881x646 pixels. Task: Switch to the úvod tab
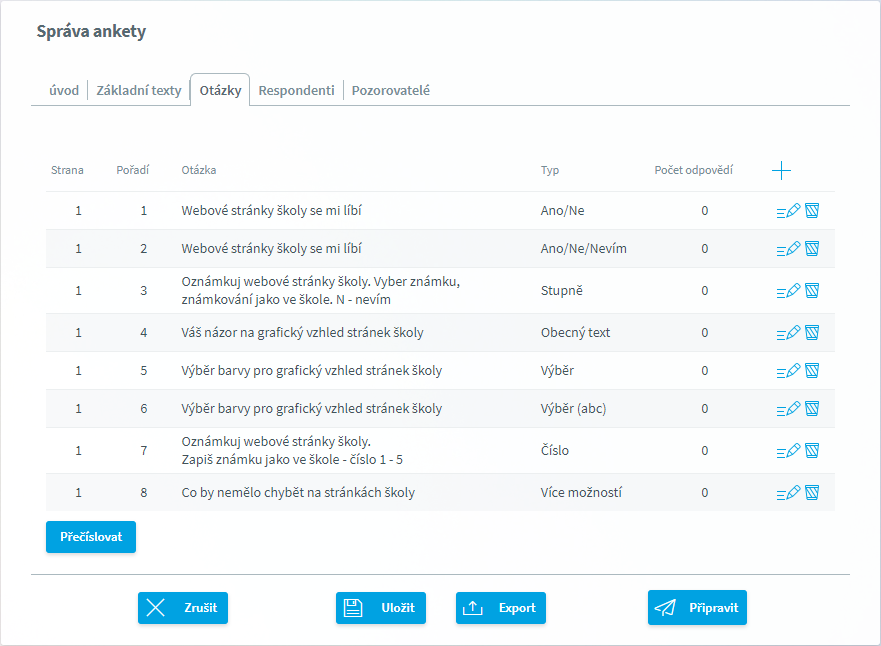(64, 90)
